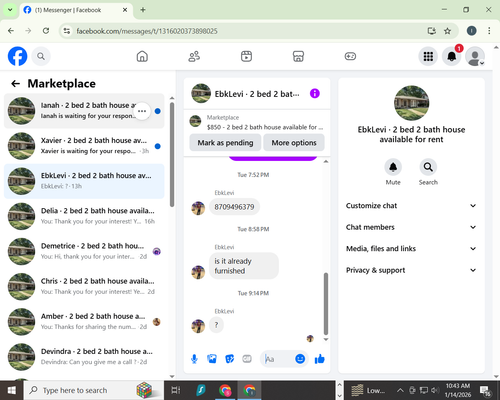Open Ianah conversation
Screen dimensions: 500x400
point(84,111)
